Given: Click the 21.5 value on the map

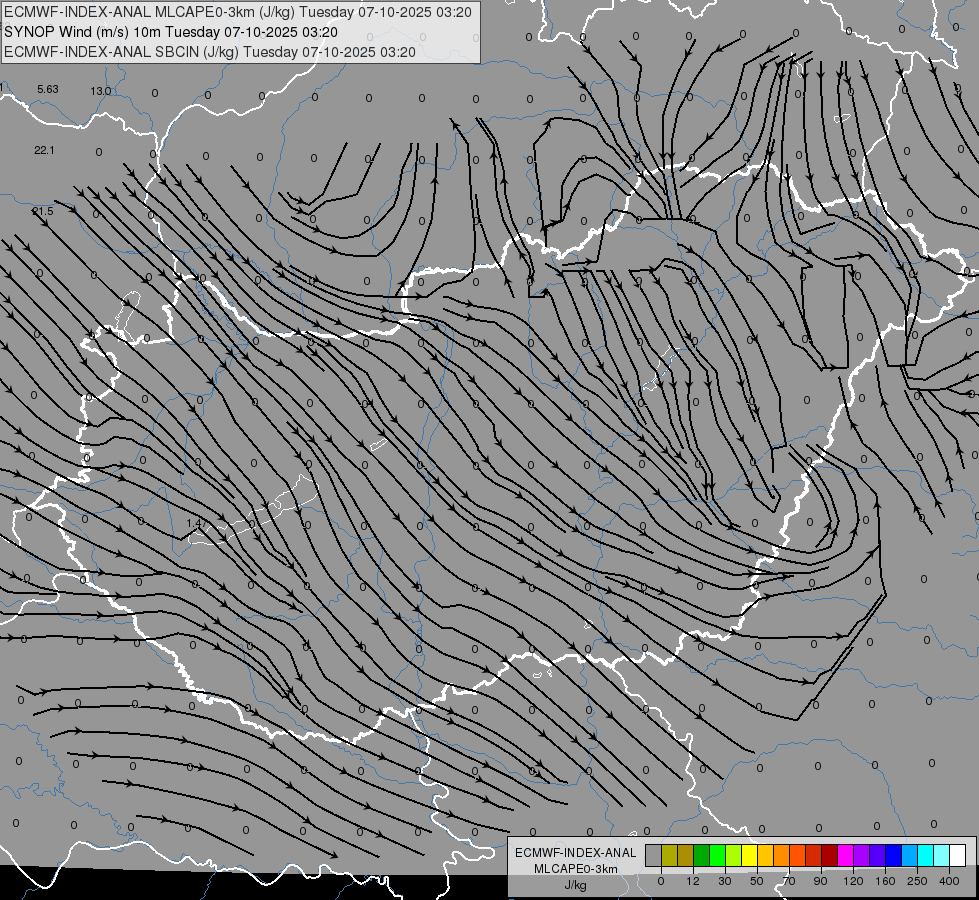Looking at the screenshot, I should (x=43, y=211).
